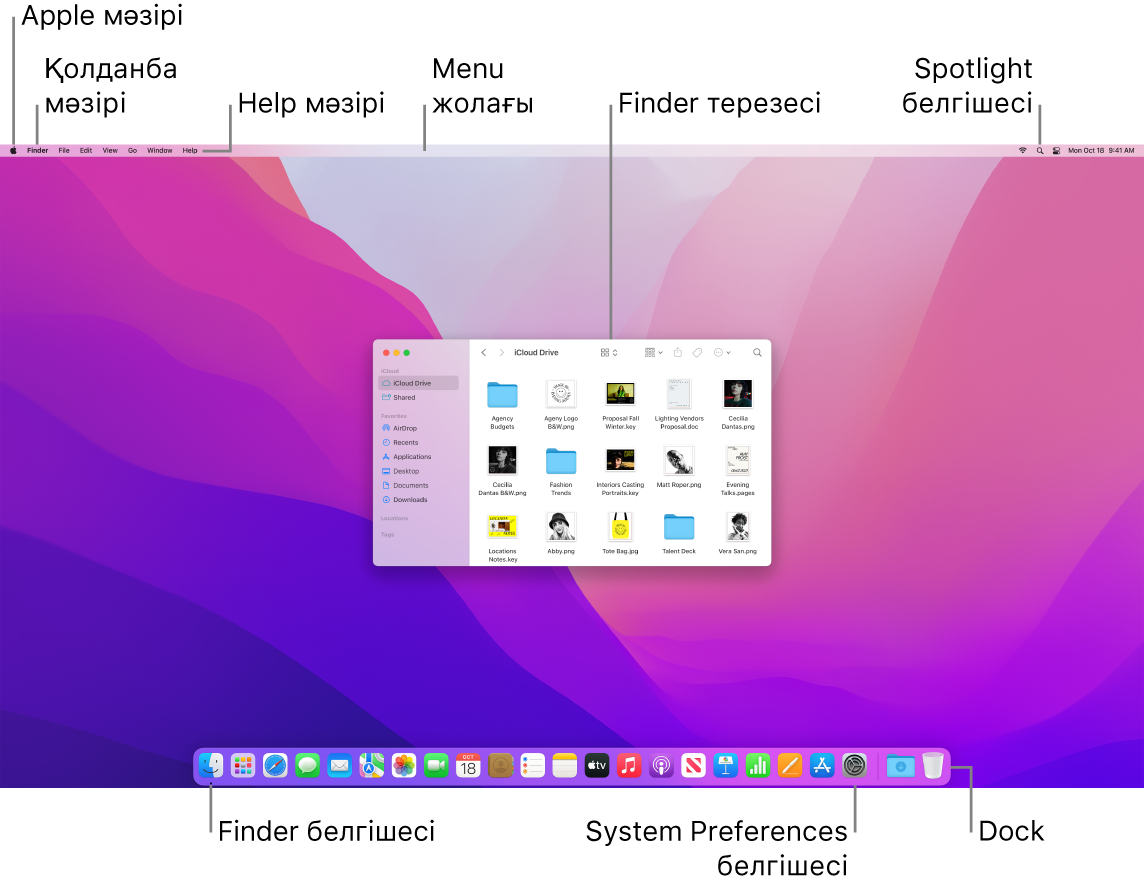Open System Preferences gear in Dock
1144x888 pixels.
854,765
